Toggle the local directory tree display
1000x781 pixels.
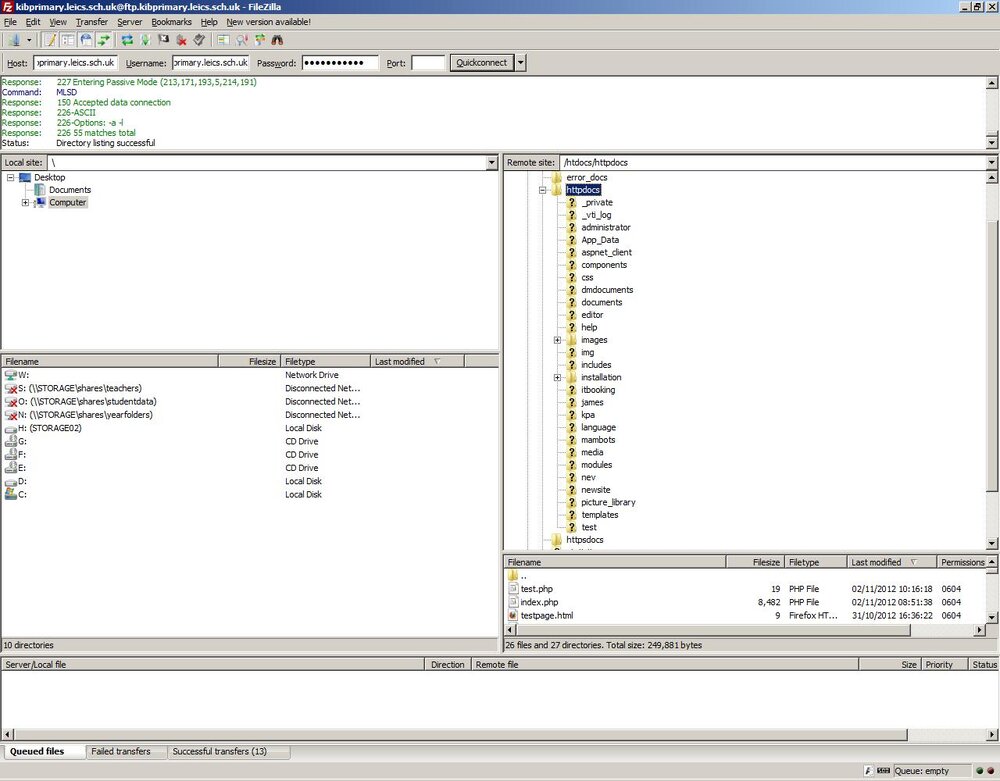(x=68, y=40)
